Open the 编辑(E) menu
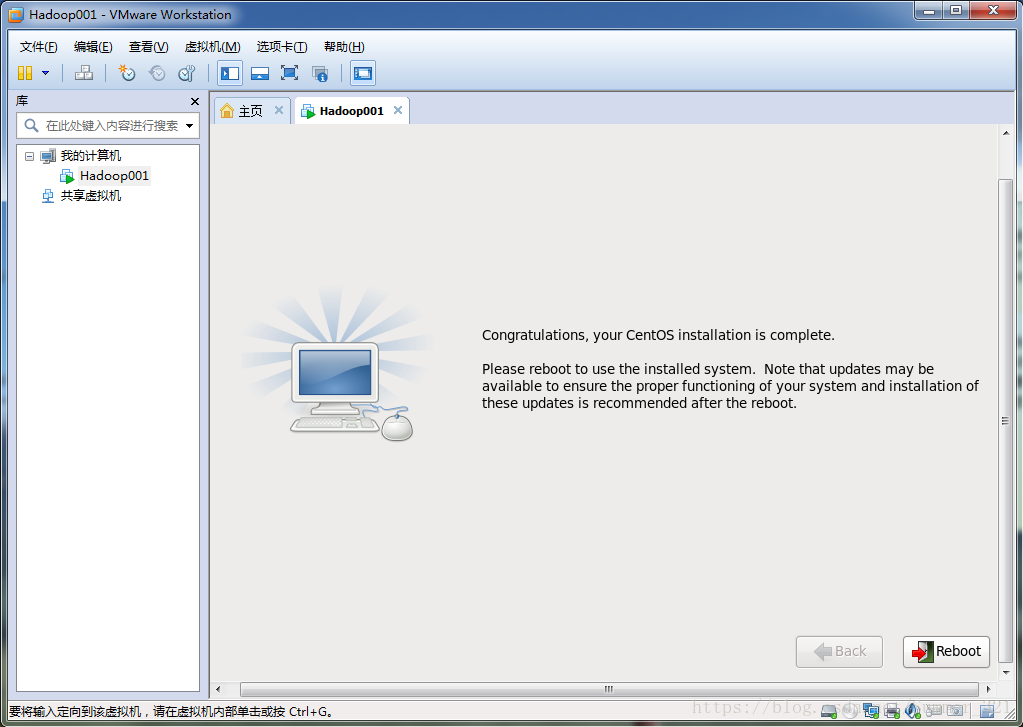Viewport: 1023px width, 727px height. coord(93,47)
